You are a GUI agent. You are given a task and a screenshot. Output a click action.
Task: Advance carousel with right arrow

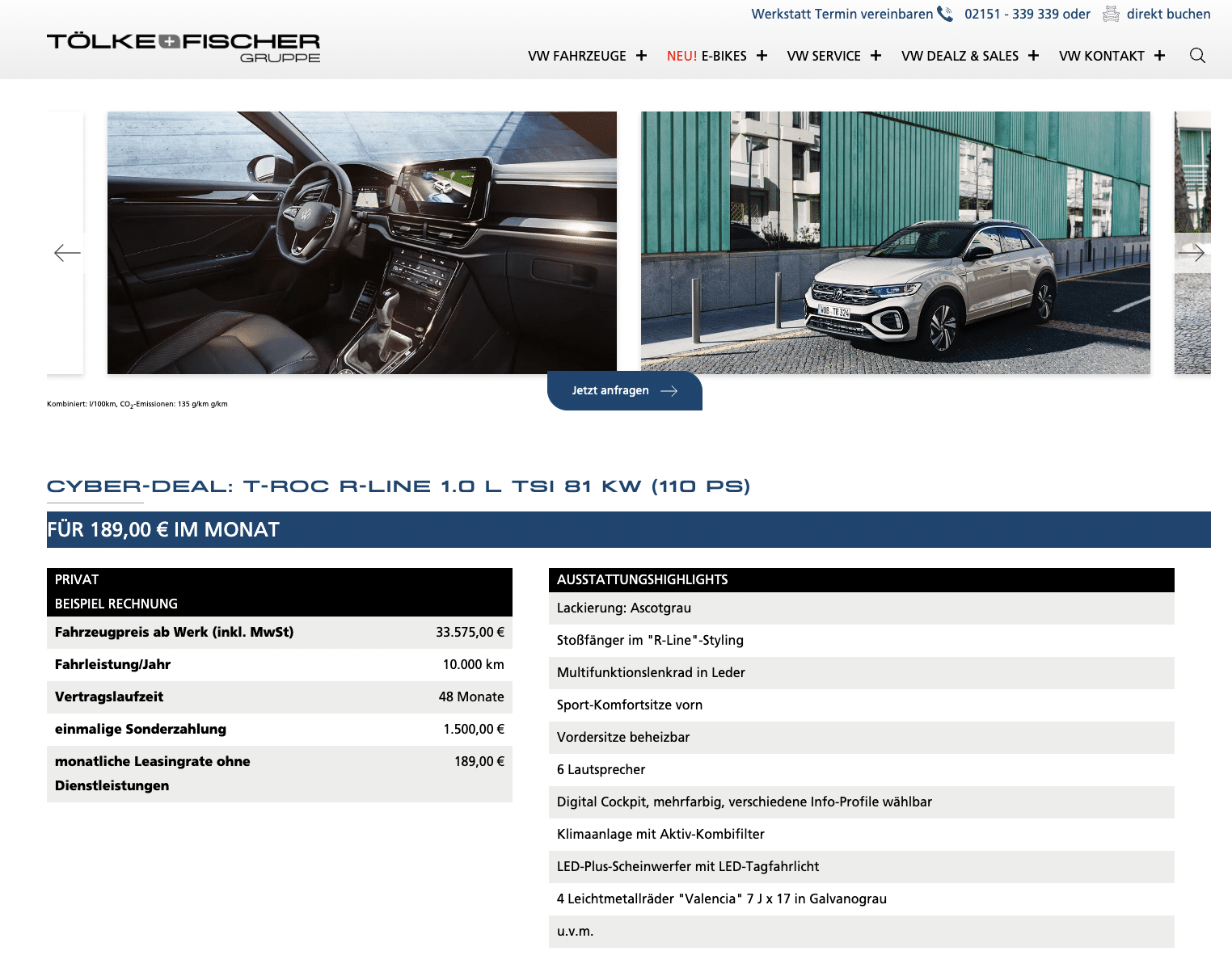(1191, 253)
